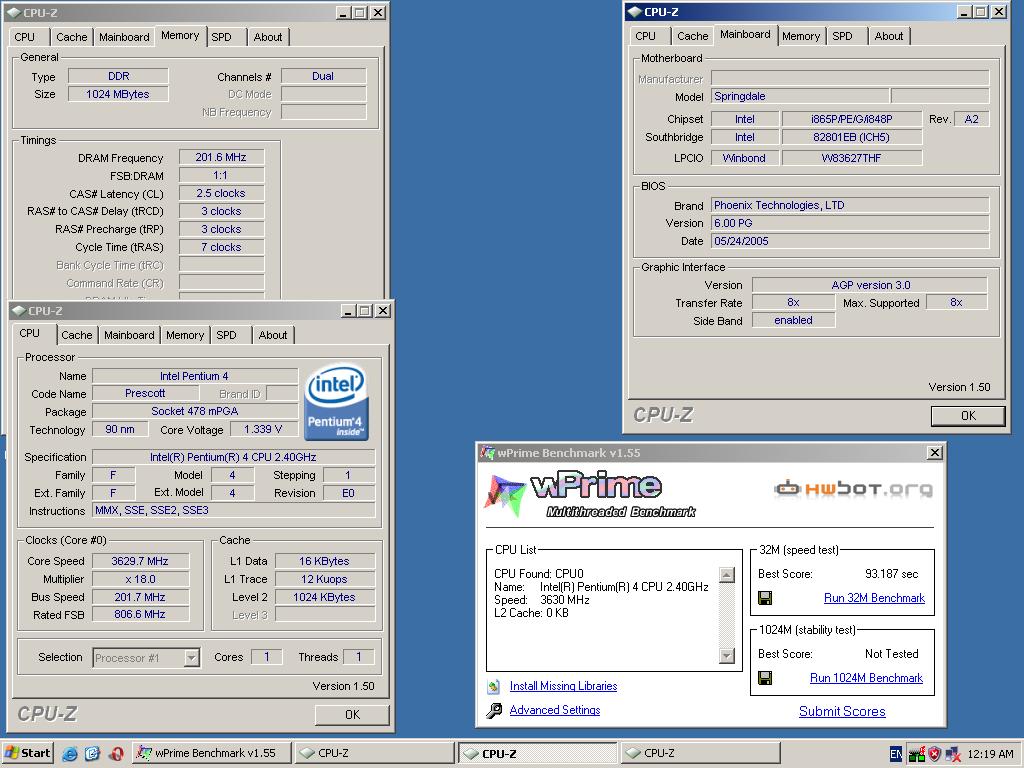Click the hwbot.org logo in wPrime

pos(854,488)
